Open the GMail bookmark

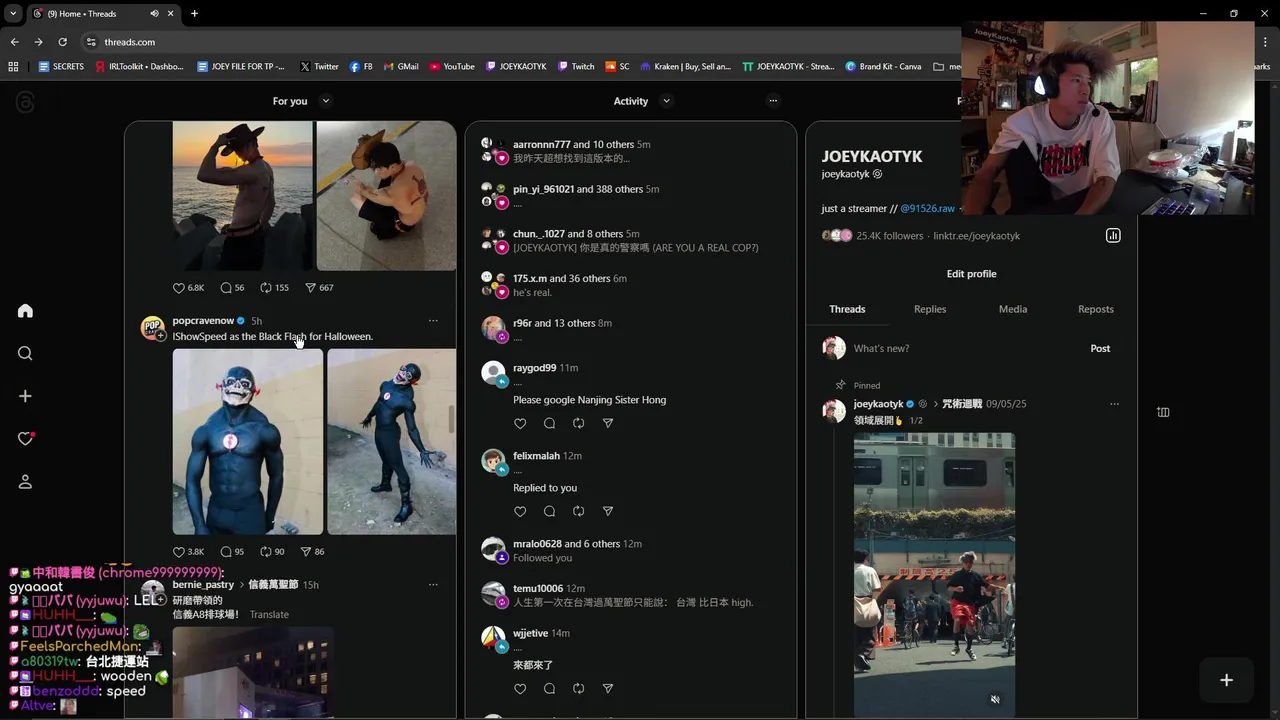click(401, 67)
